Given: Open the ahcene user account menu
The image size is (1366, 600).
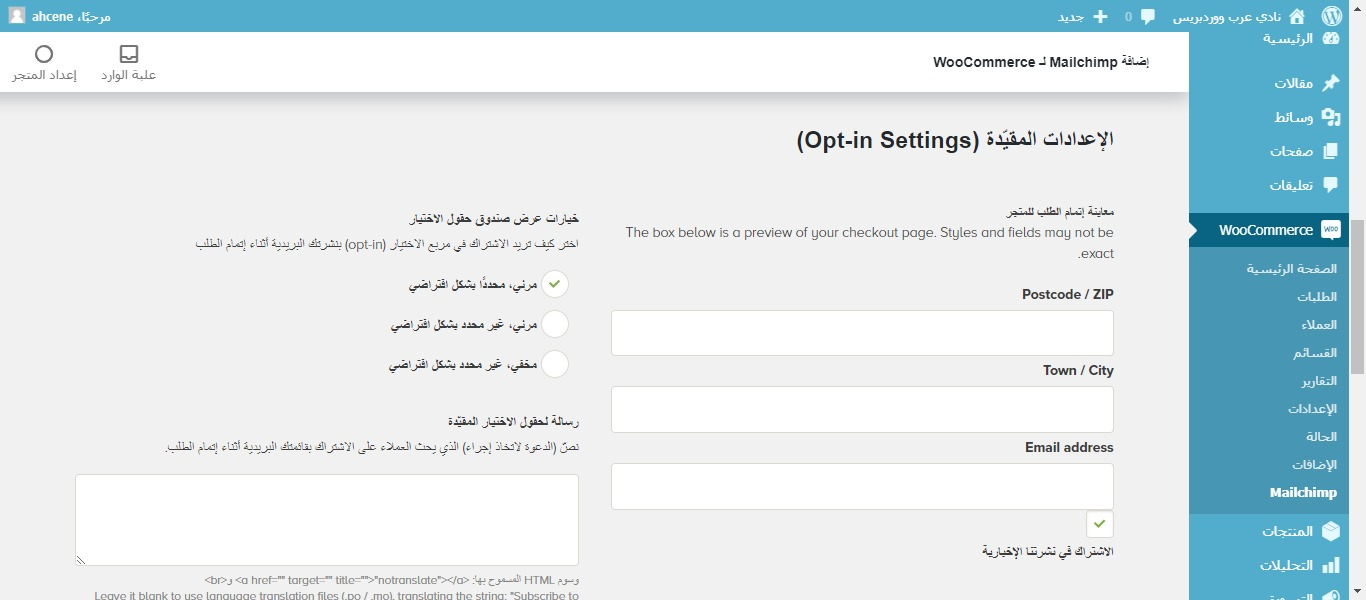Looking at the screenshot, I should 60,16.
